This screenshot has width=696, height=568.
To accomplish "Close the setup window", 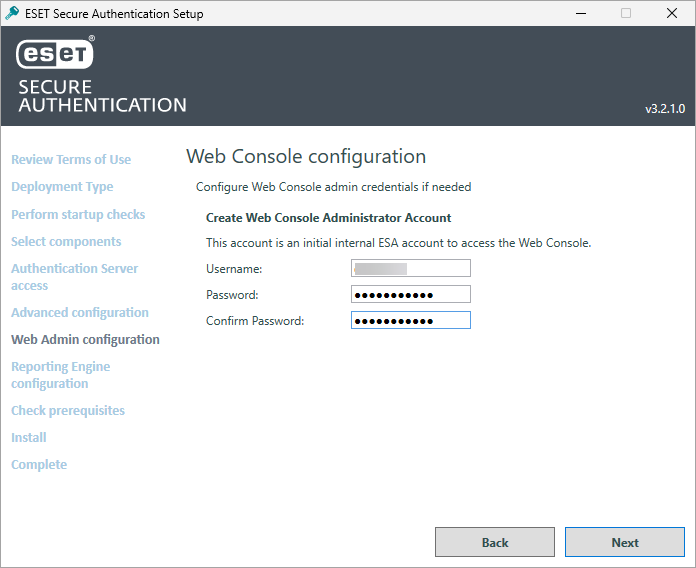I will coord(672,13).
